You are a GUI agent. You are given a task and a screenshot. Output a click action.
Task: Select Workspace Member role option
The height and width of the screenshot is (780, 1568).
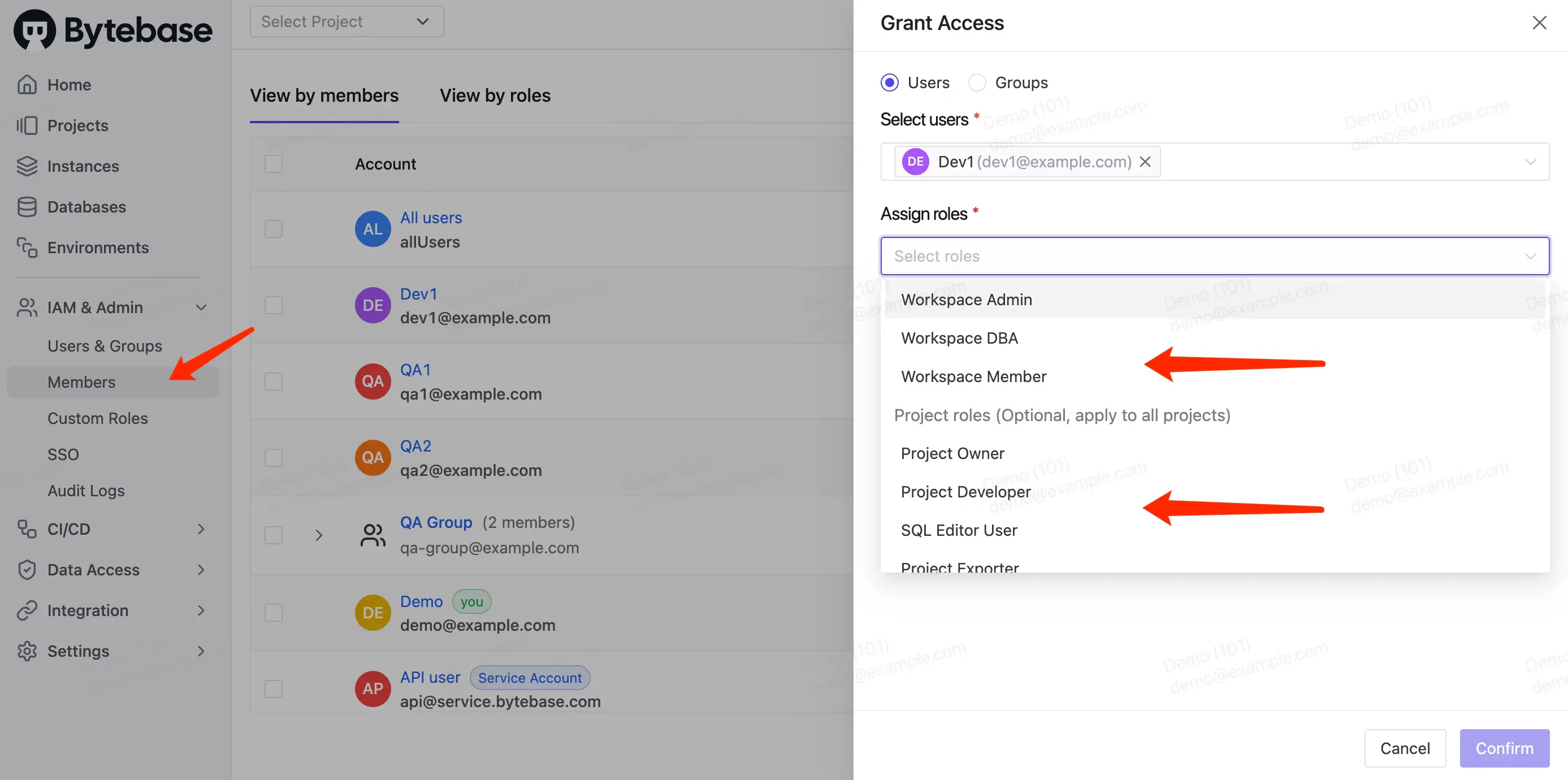tap(973, 376)
